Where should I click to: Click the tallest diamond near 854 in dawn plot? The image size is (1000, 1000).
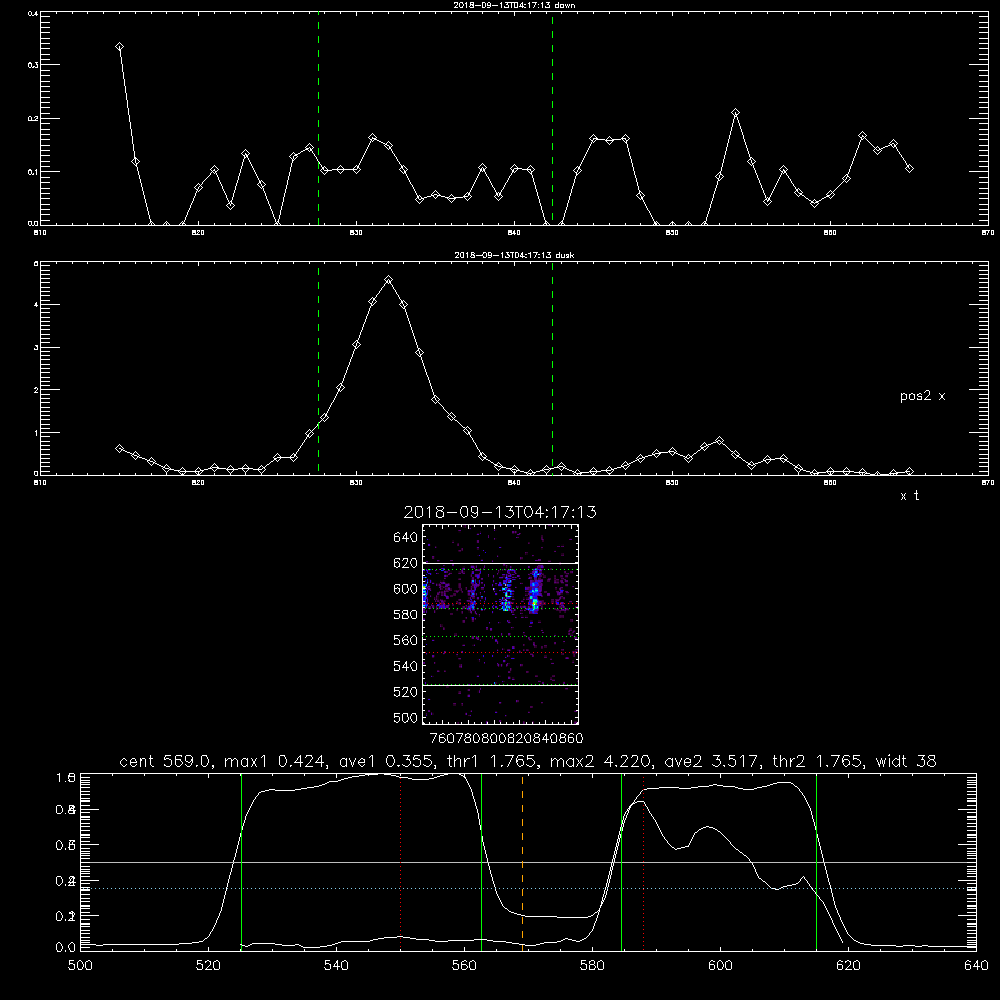tap(735, 112)
